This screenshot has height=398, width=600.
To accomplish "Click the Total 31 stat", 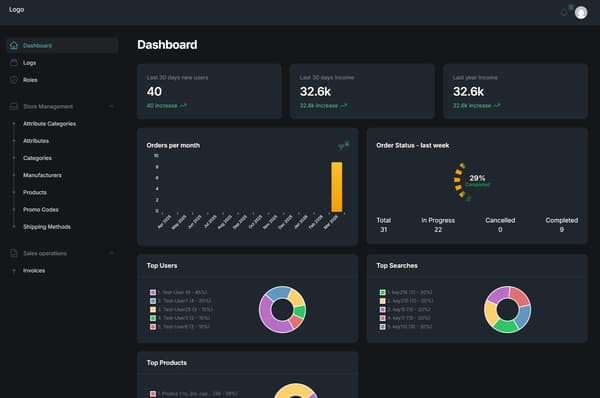I will [x=383, y=225].
